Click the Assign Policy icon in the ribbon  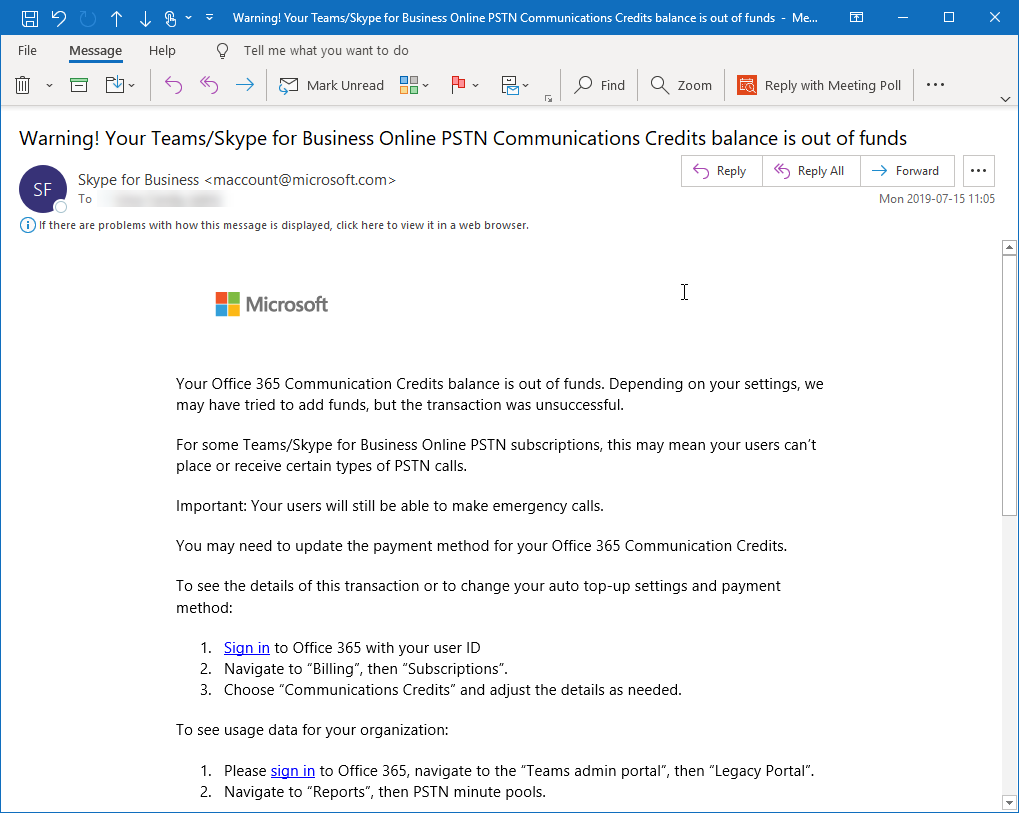[510, 85]
